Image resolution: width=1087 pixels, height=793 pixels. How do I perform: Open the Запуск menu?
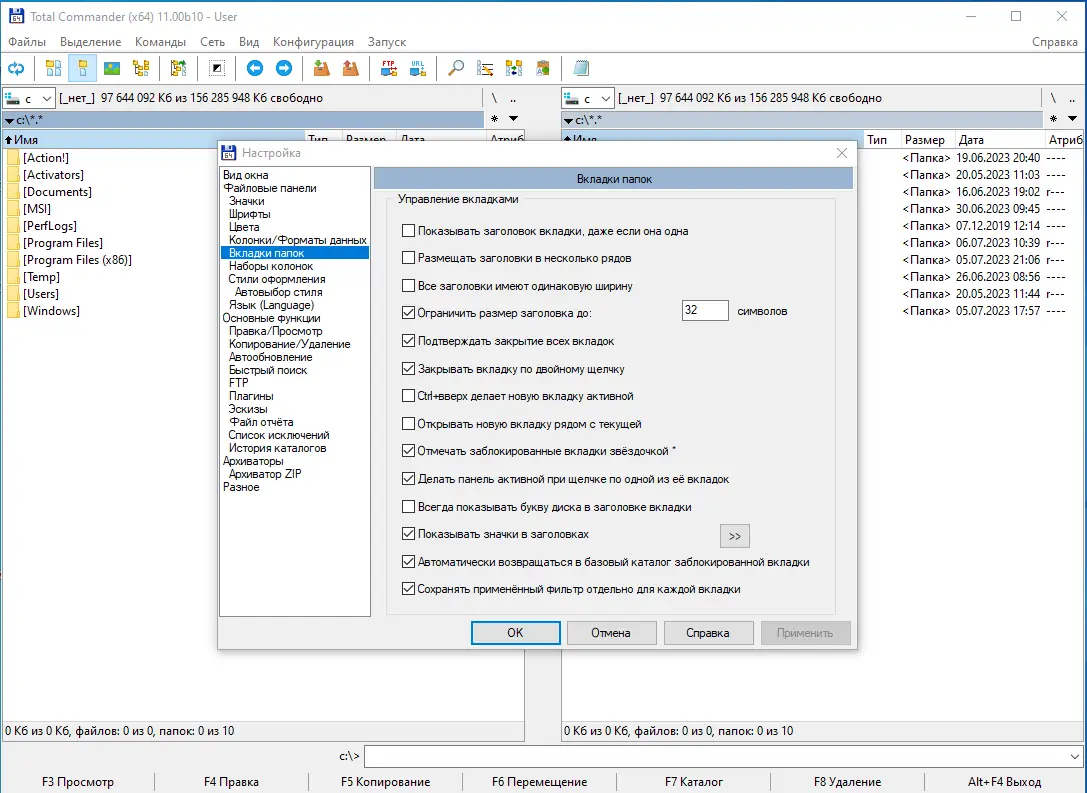click(x=387, y=42)
